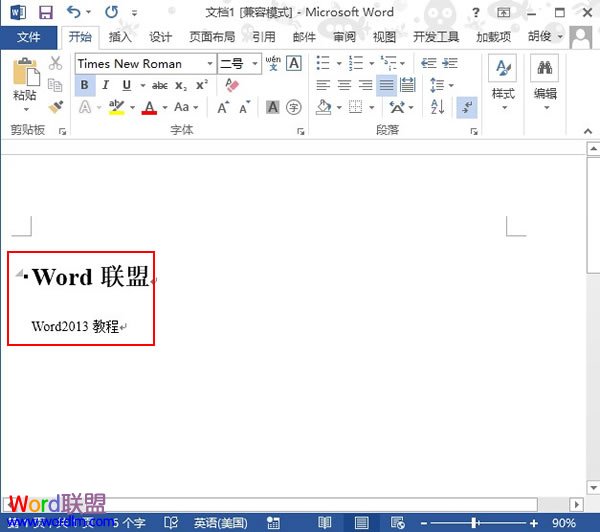Open Word Help question mark icon
The image size is (600, 532).
pos(475,13)
